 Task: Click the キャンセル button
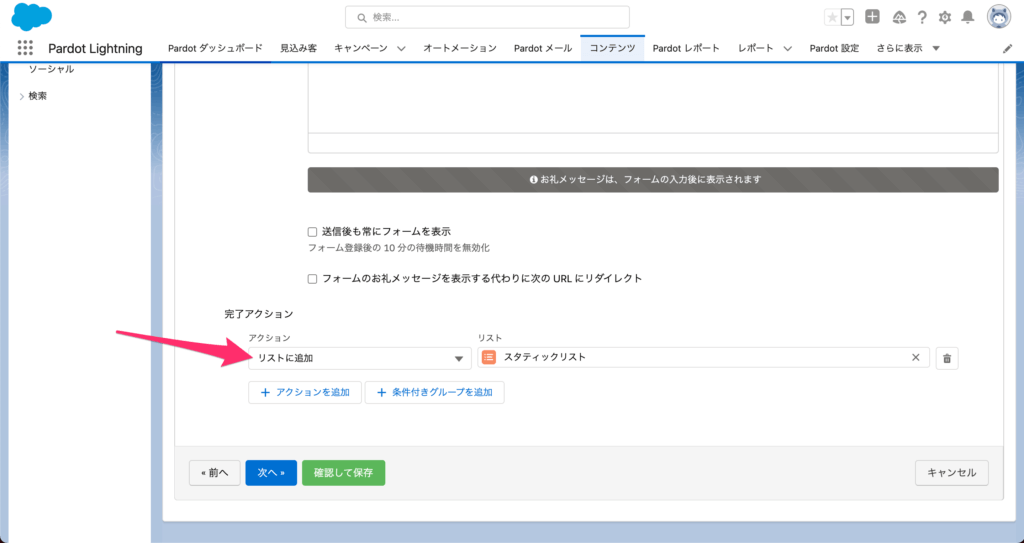tap(952, 473)
